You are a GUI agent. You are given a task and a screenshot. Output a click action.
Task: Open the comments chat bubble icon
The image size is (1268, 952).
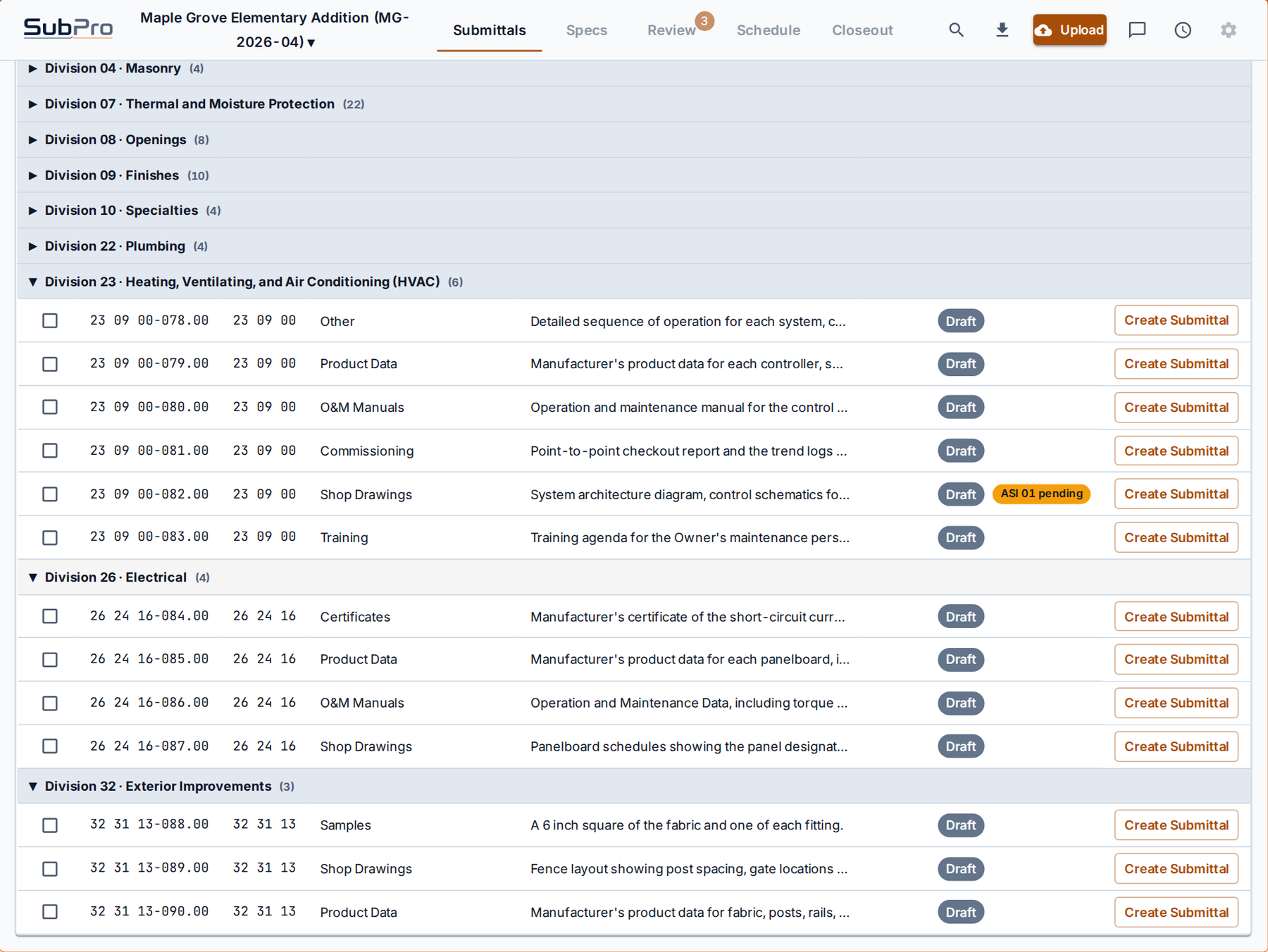[x=1137, y=30]
